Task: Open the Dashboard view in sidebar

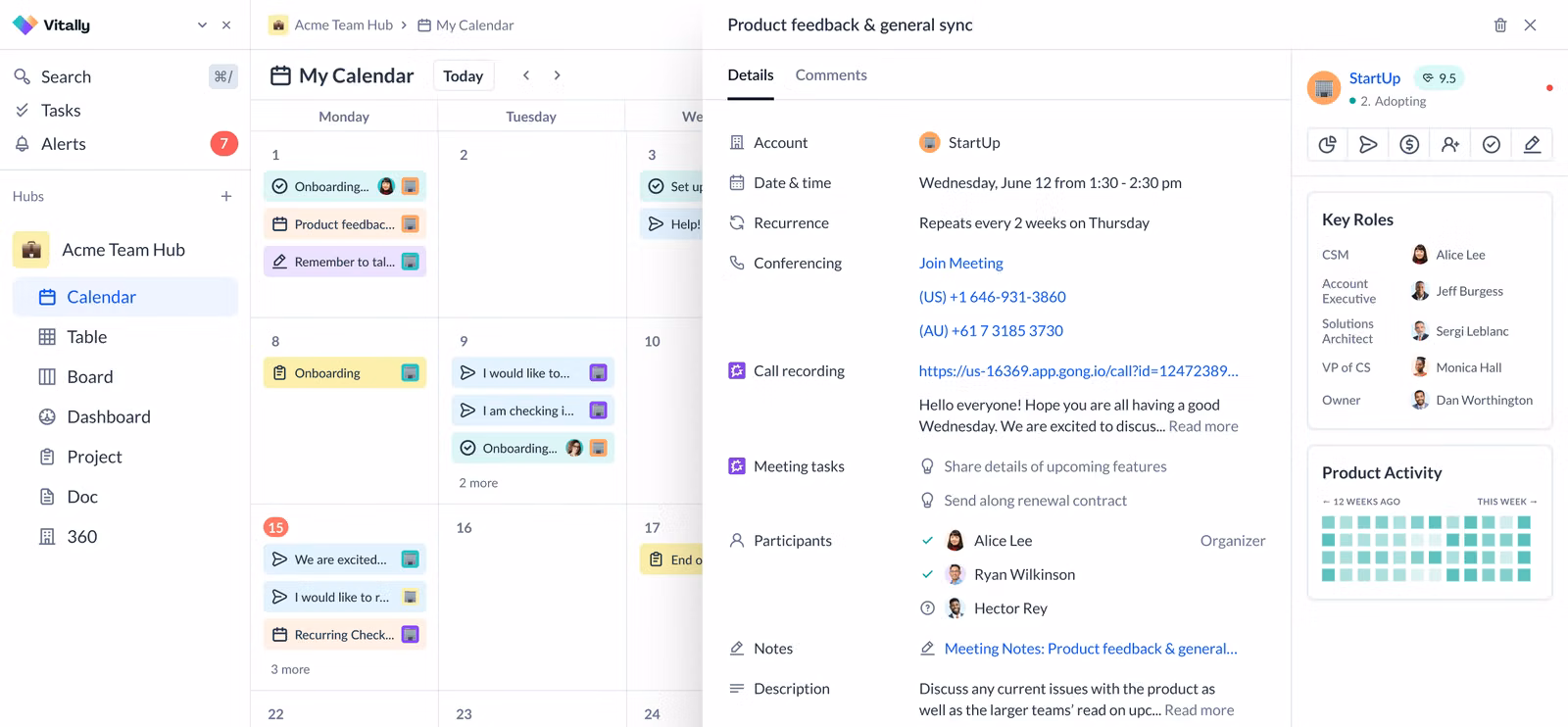Action: click(x=108, y=417)
